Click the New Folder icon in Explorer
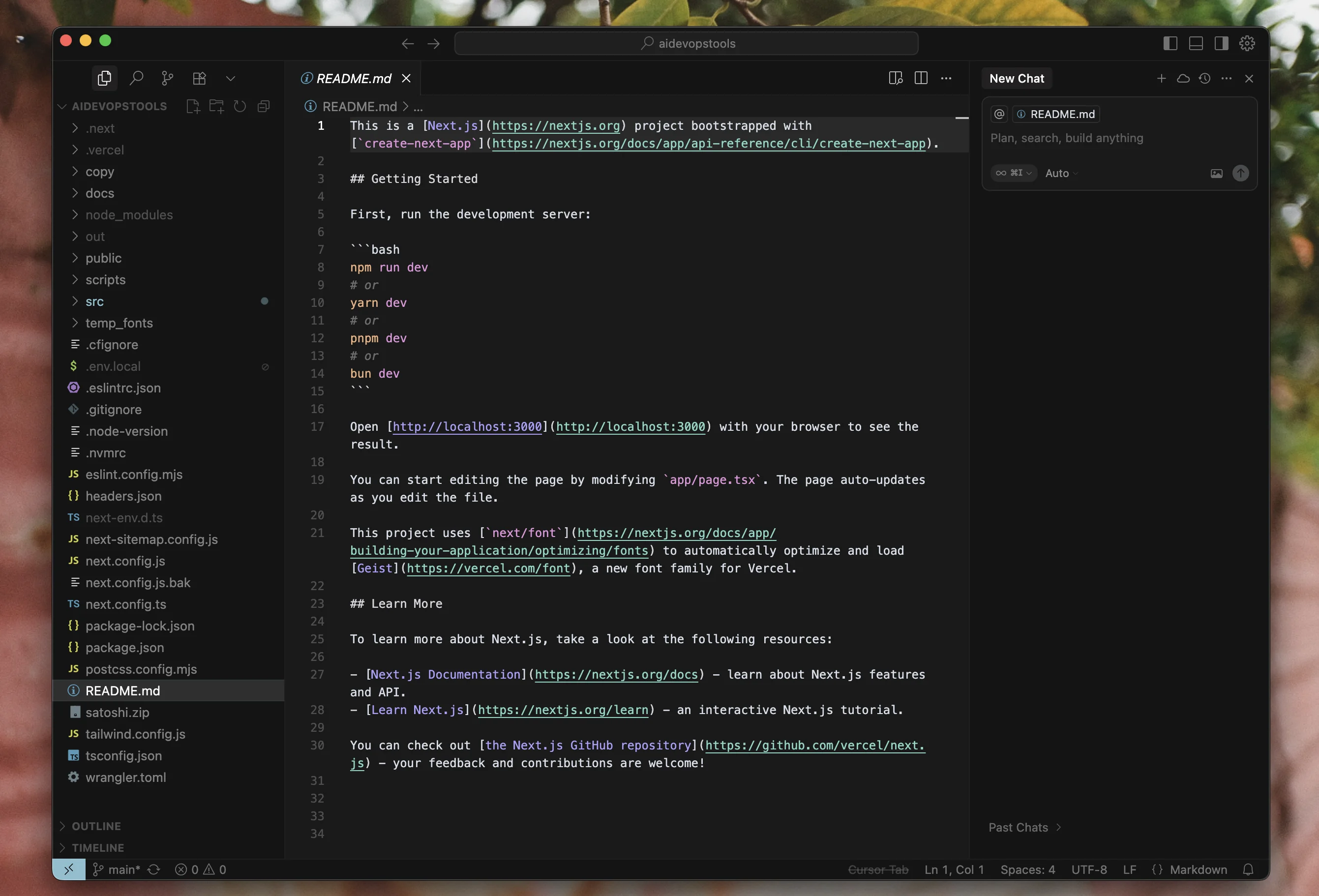1319x896 pixels. [216, 106]
